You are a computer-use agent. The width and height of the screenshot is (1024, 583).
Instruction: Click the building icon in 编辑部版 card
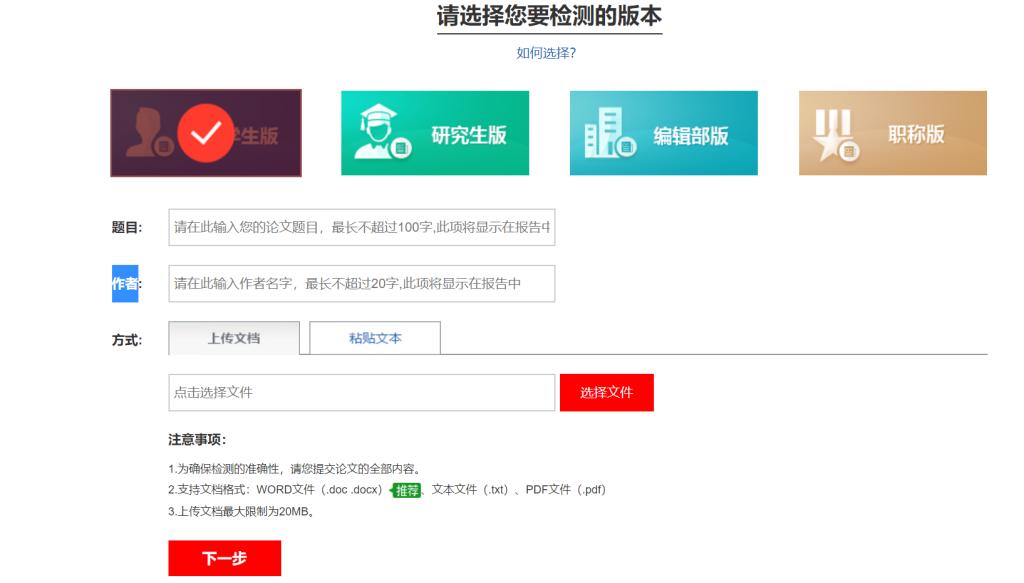(608, 134)
